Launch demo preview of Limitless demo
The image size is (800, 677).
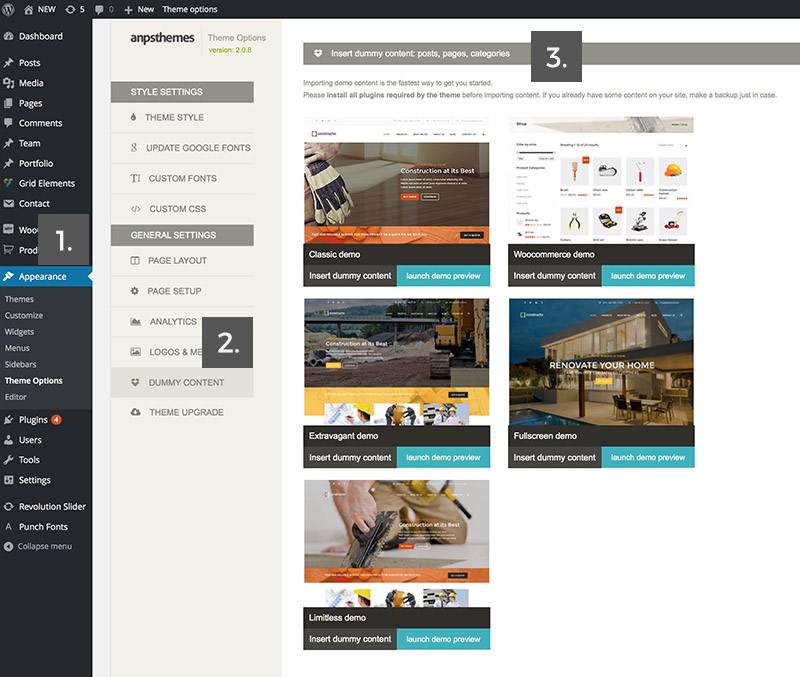pos(443,639)
